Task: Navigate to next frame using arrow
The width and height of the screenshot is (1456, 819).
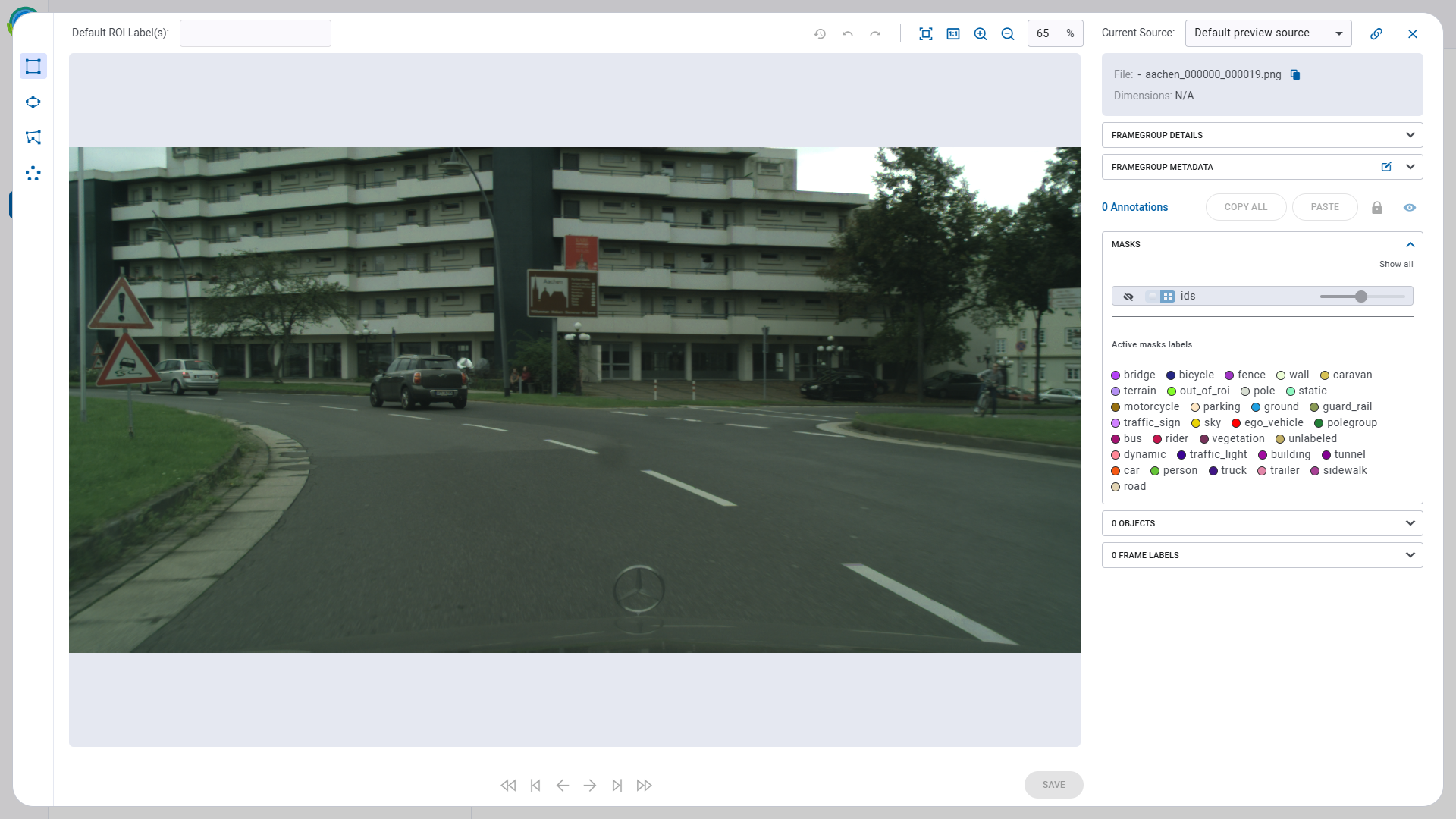Action: coord(589,784)
